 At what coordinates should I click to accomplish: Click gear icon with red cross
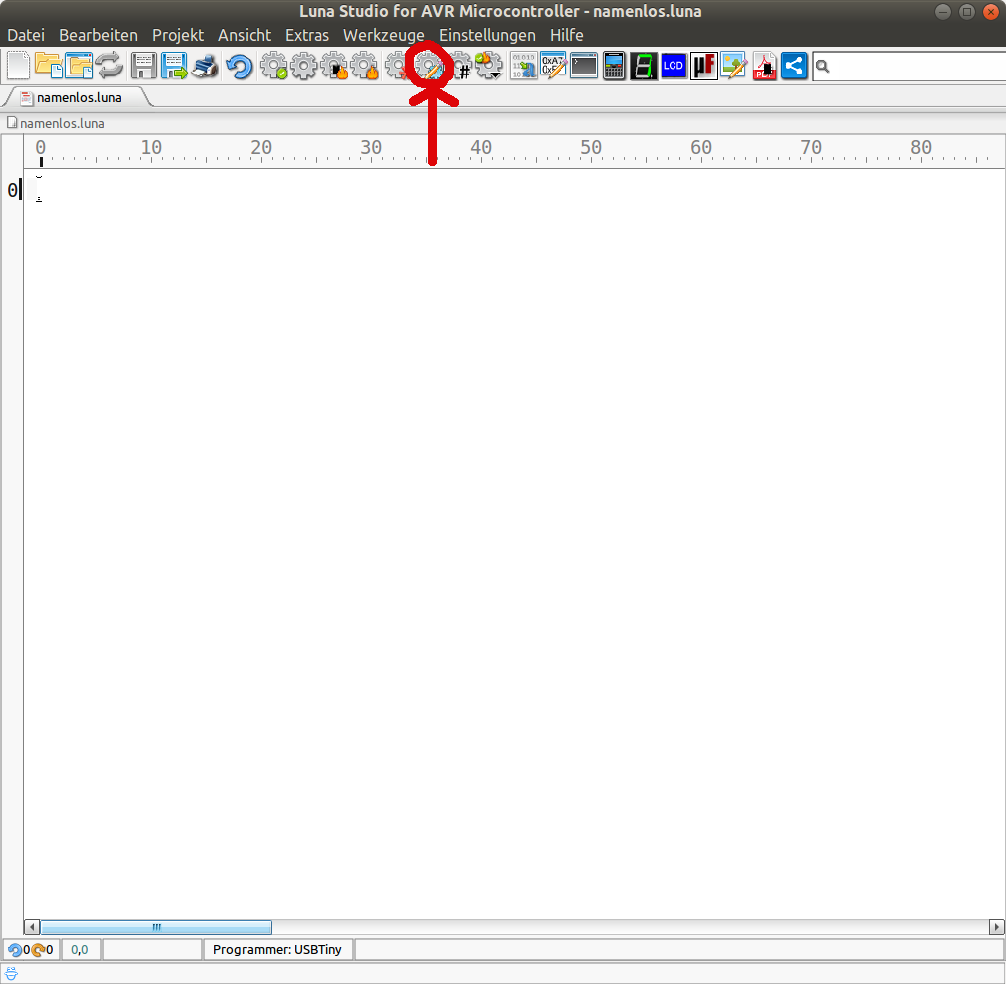click(396, 66)
